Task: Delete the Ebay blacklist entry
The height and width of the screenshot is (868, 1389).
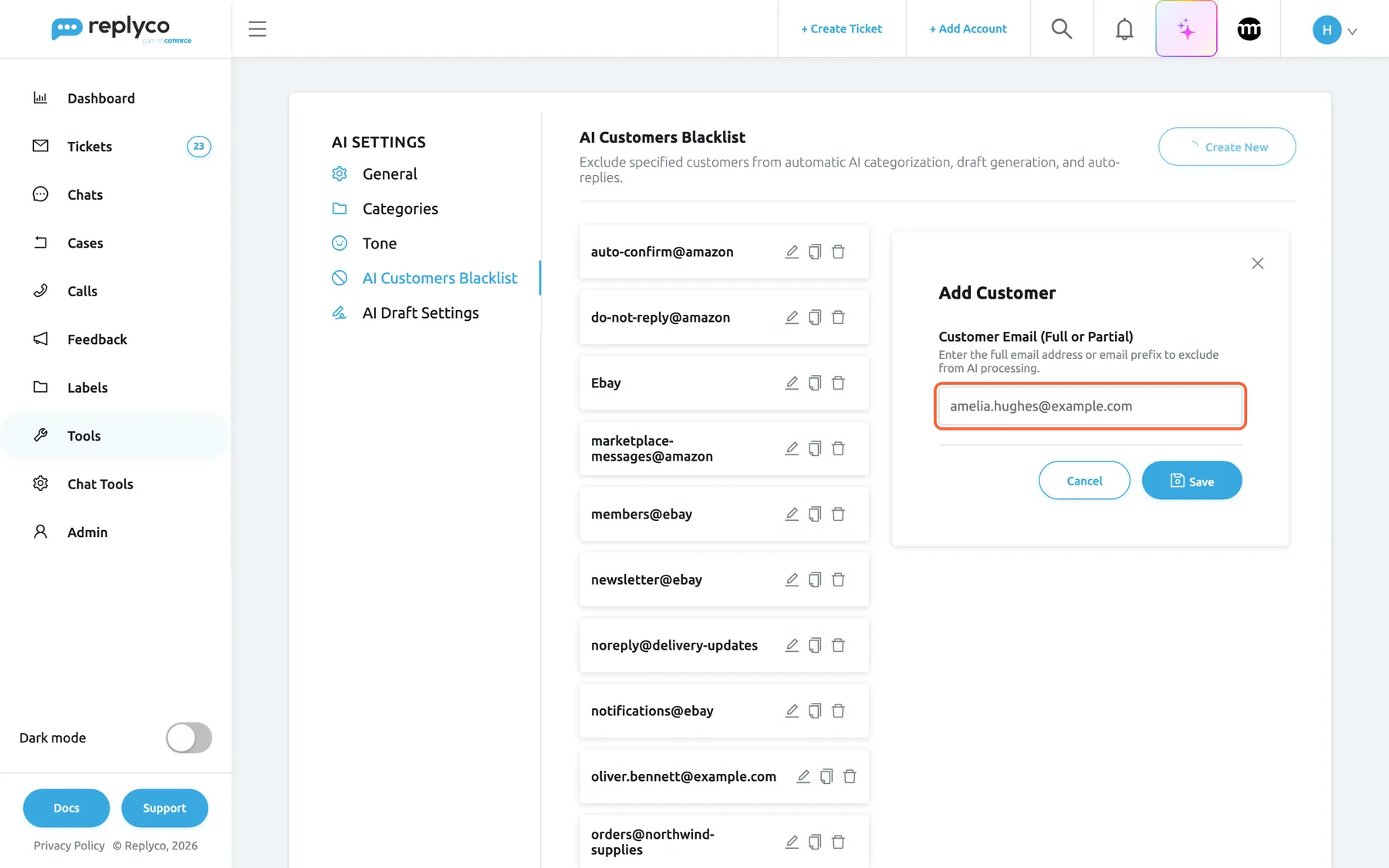Action: 838,383
